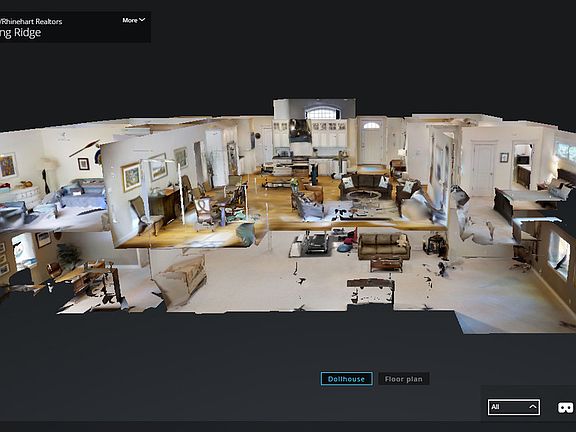Click the Ridge property title
Viewport: 576px width, 432px height.
(20, 33)
